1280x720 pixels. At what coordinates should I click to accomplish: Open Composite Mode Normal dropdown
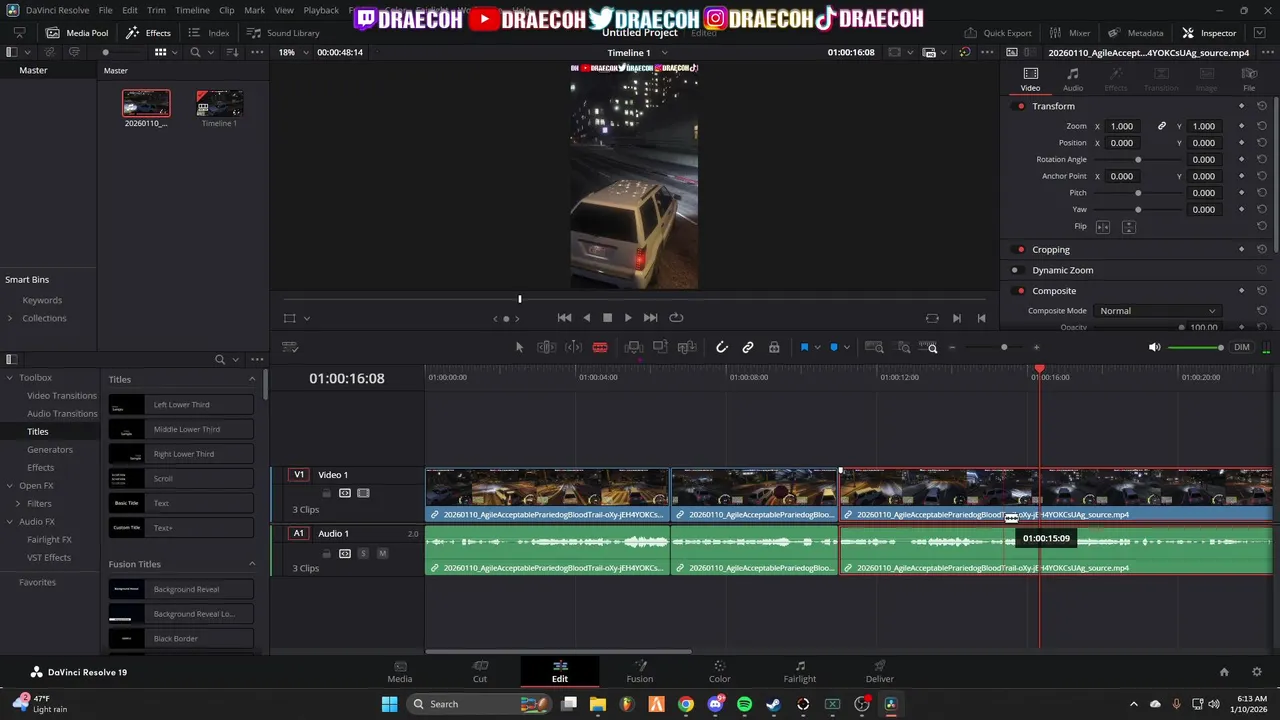tap(1157, 311)
